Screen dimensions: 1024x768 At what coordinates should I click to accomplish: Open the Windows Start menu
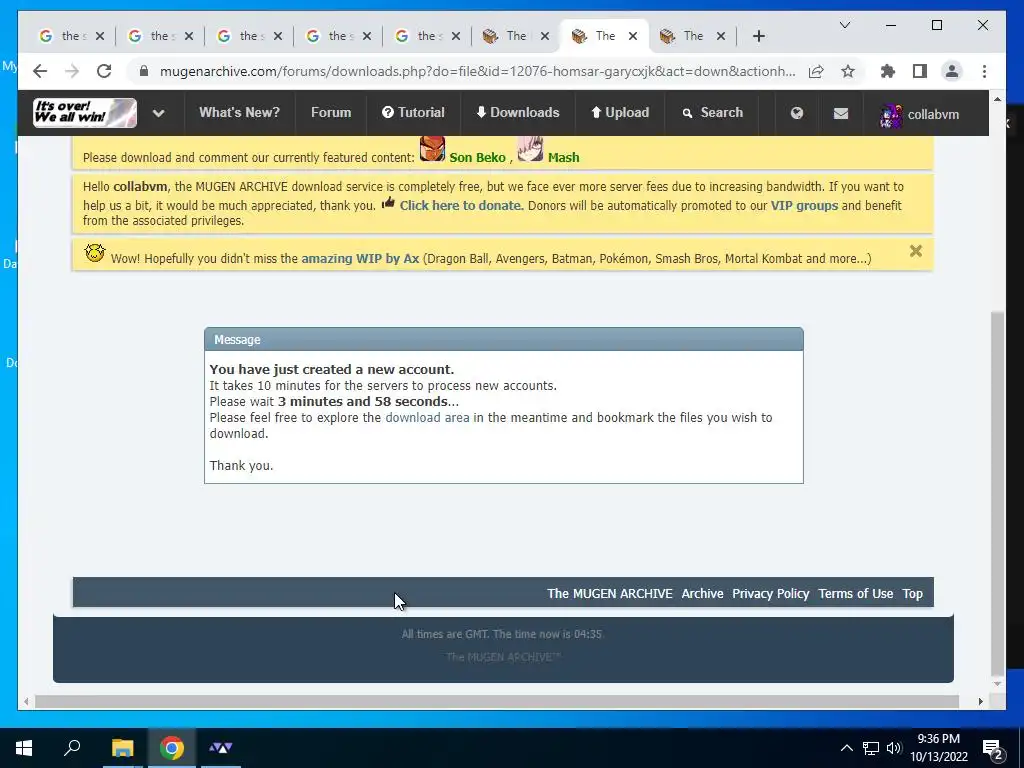pyautogui.click(x=24, y=748)
